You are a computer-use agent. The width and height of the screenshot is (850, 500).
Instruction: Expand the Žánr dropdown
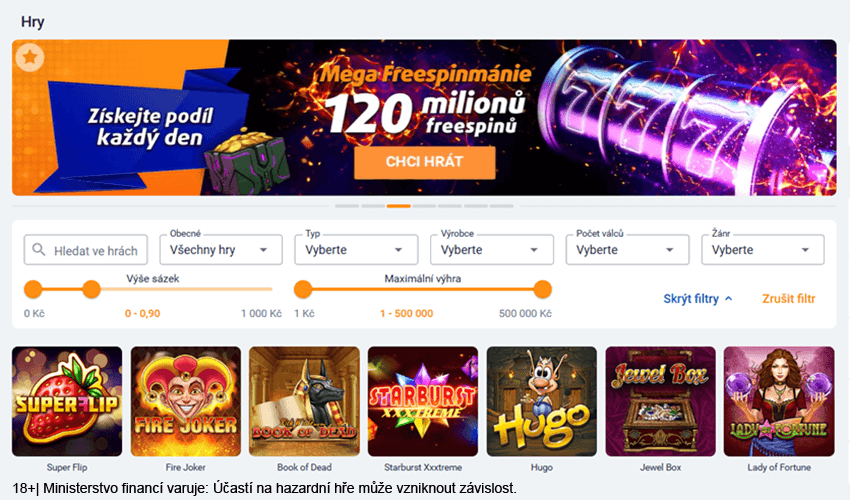(763, 250)
